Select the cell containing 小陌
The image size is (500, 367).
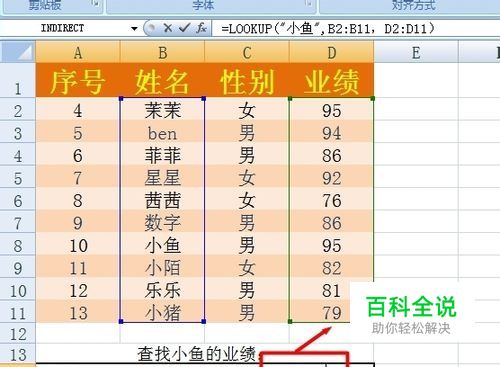tap(162, 267)
